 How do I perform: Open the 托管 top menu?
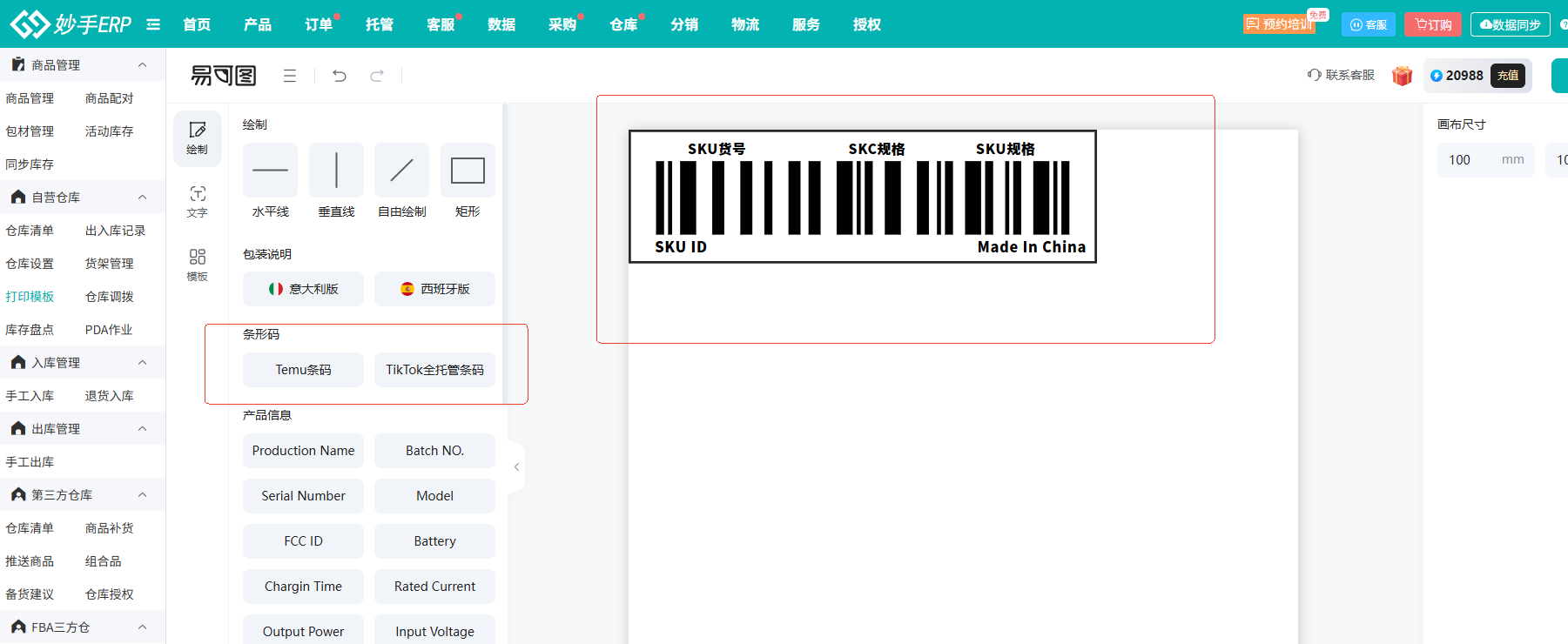[x=380, y=24]
